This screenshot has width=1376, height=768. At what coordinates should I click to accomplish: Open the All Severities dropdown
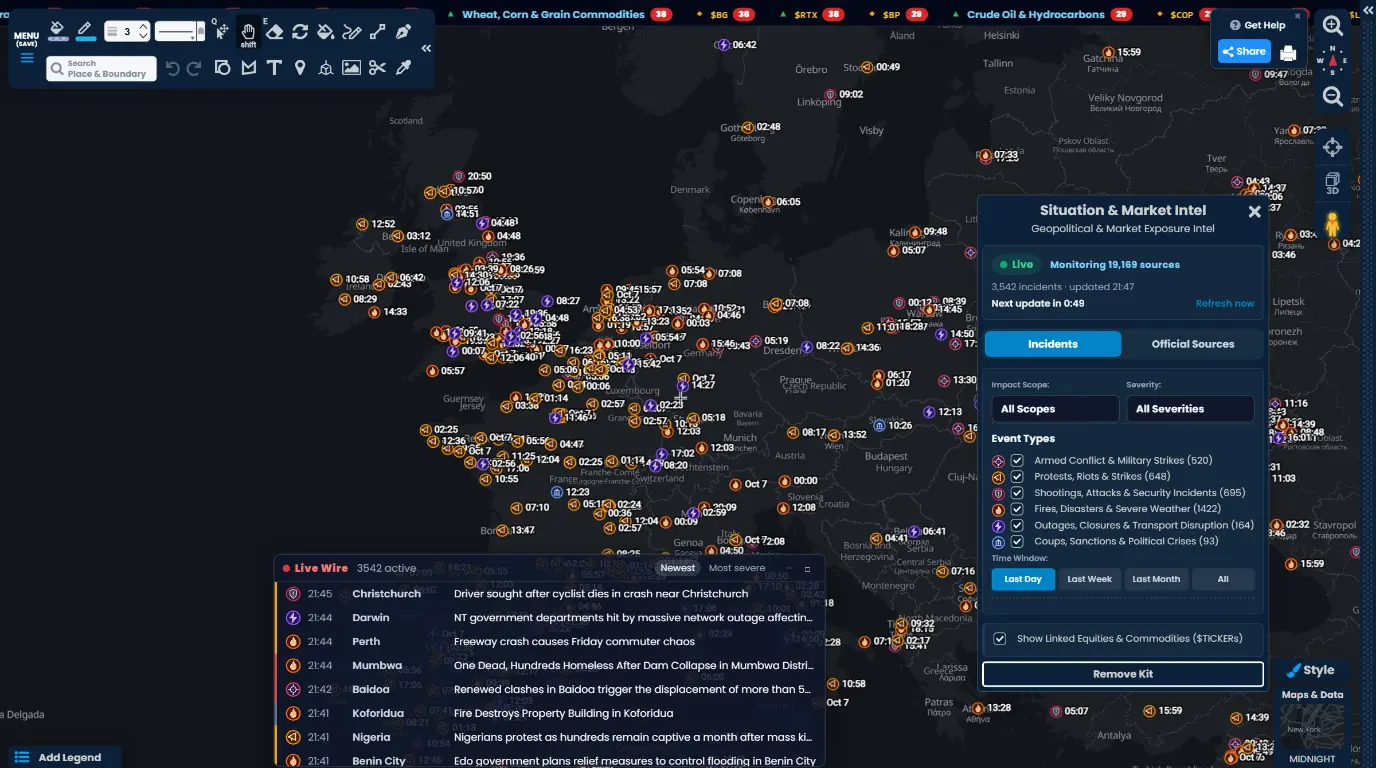pyautogui.click(x=1190, y=409)
